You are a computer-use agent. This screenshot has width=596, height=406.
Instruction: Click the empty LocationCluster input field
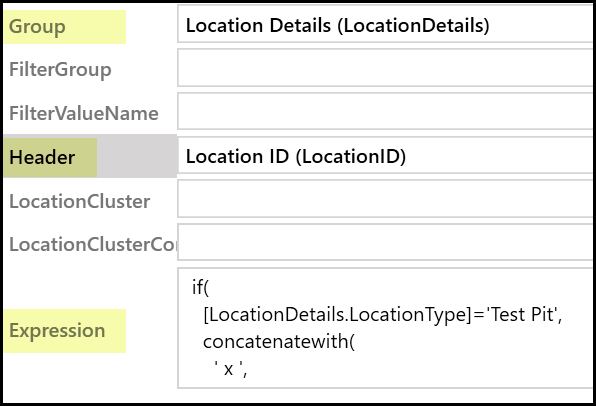tap(385, 199)
